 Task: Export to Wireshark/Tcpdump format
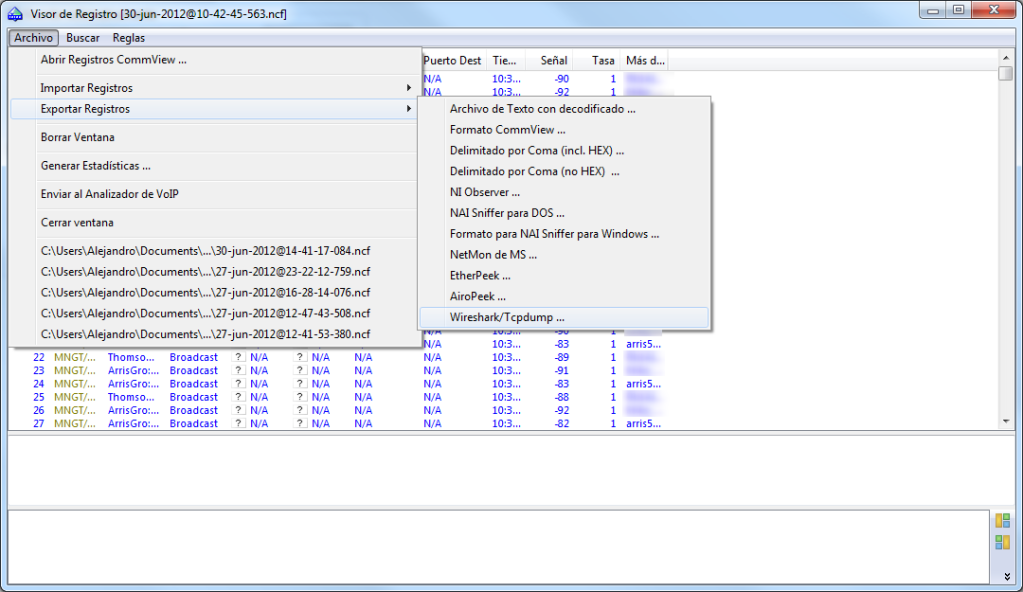click(564, 318)
